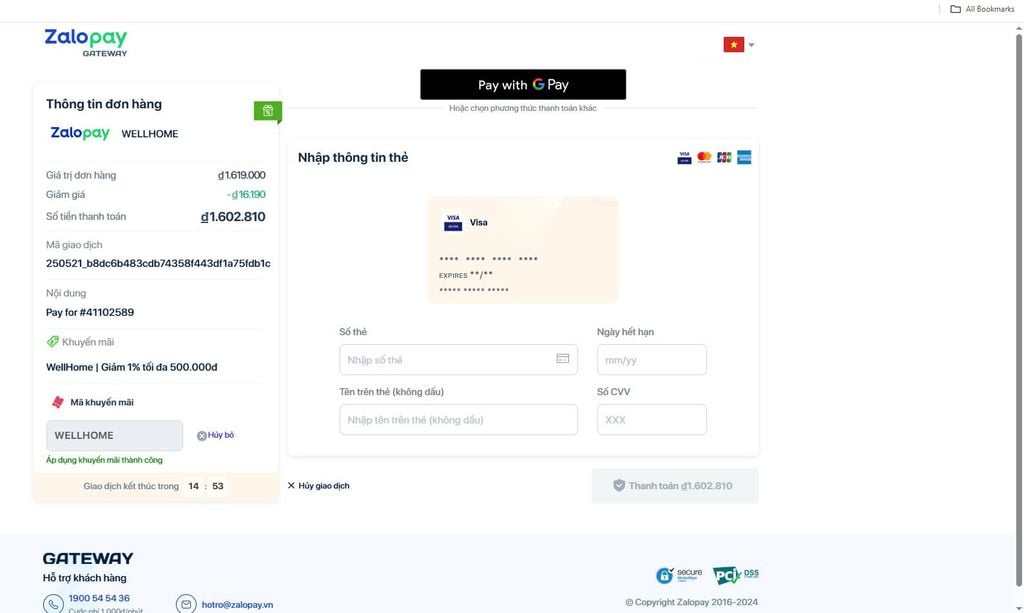Click the WellHome | Giảm 1% tối đa 500.000đ text
Viewport: 1024px width, 613px height.
(131, 368)
